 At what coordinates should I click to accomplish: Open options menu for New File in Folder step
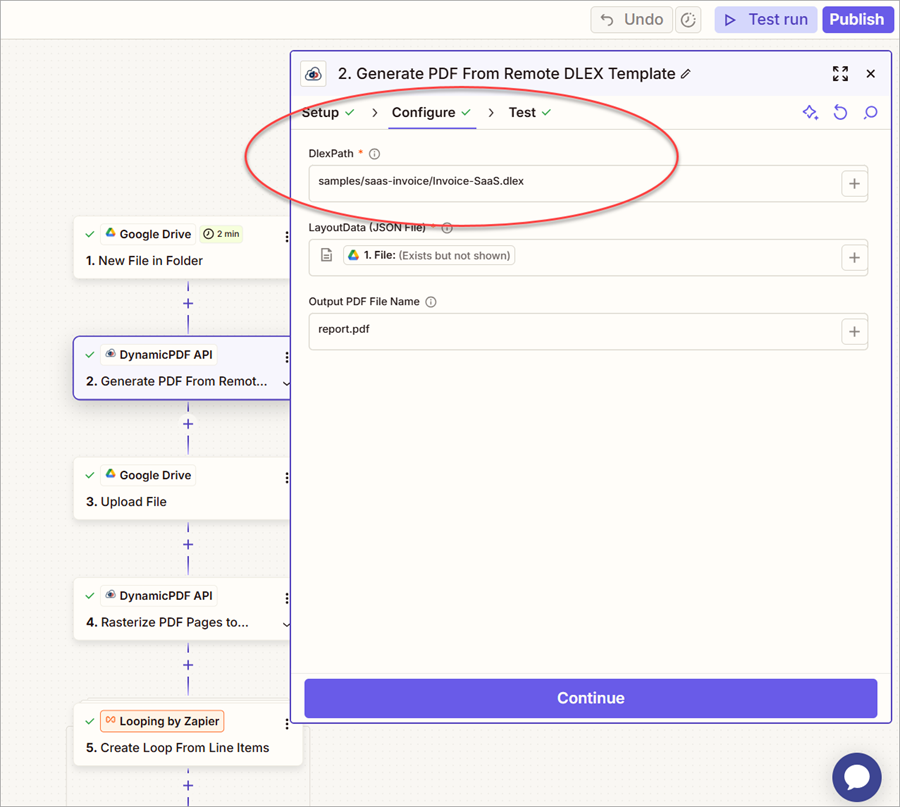click(x=287, y=237)
